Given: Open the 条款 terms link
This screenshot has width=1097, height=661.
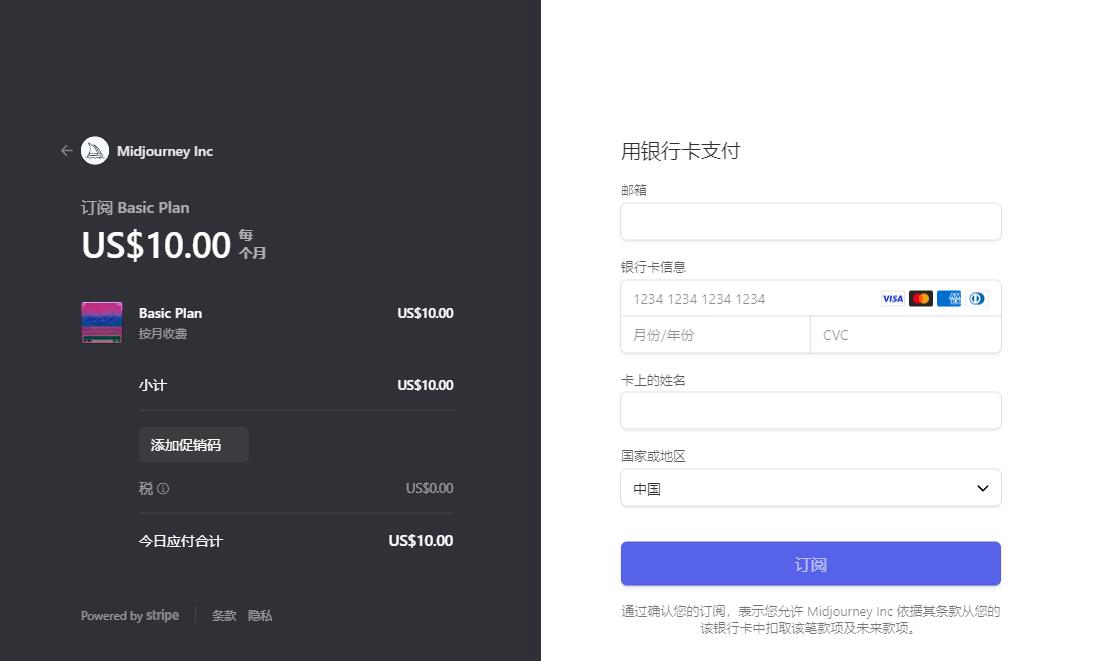Looking at the screenshot, I should pos(224,616).
